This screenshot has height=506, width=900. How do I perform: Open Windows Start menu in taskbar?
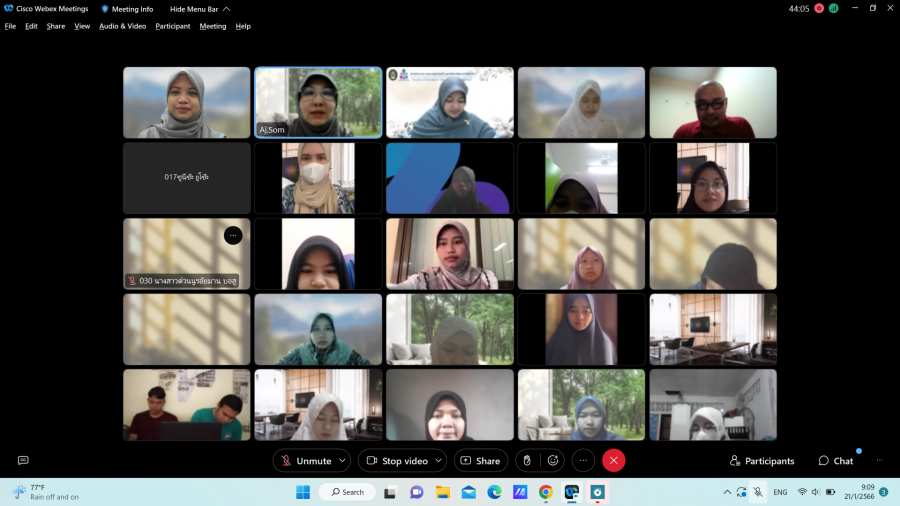point(303,492)
